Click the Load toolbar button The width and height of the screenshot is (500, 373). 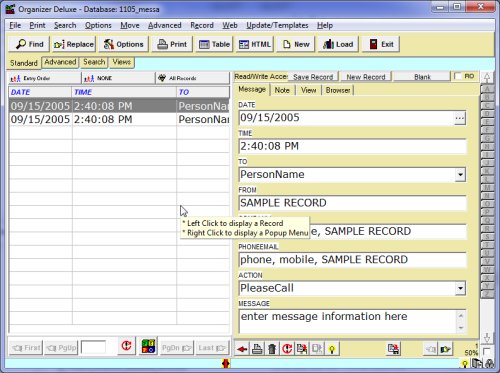338,44
